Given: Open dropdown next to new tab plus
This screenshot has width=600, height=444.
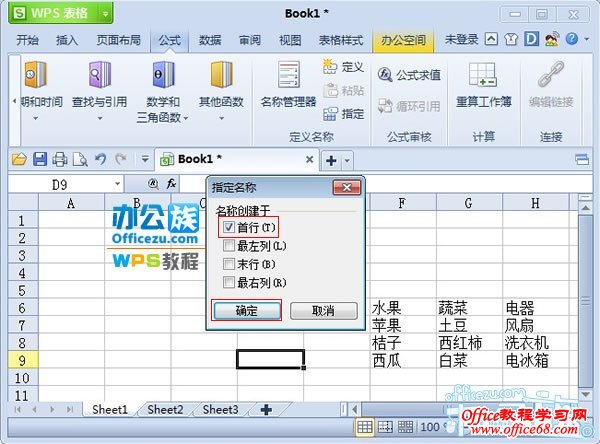Looking at the screenshot, I should pyautogui.click(x=347, y=160).
